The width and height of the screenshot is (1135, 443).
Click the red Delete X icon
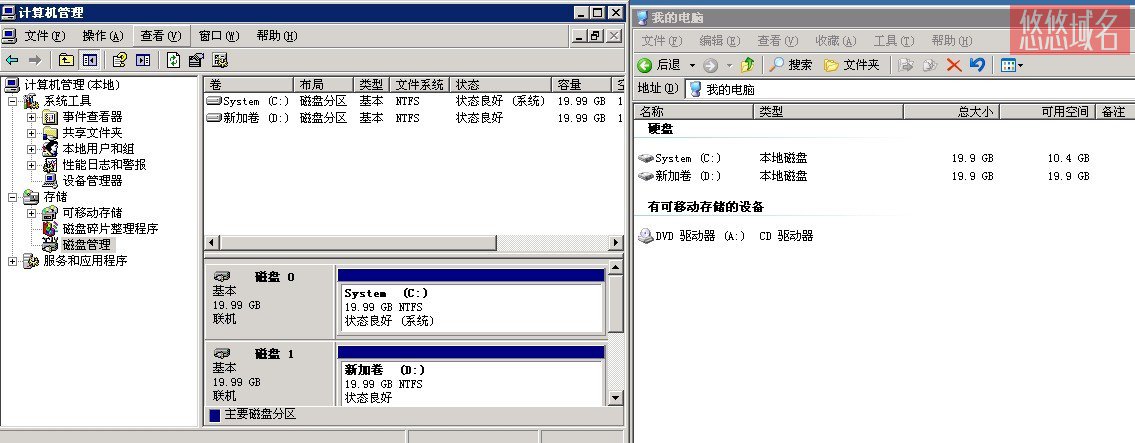coord(954,65)
